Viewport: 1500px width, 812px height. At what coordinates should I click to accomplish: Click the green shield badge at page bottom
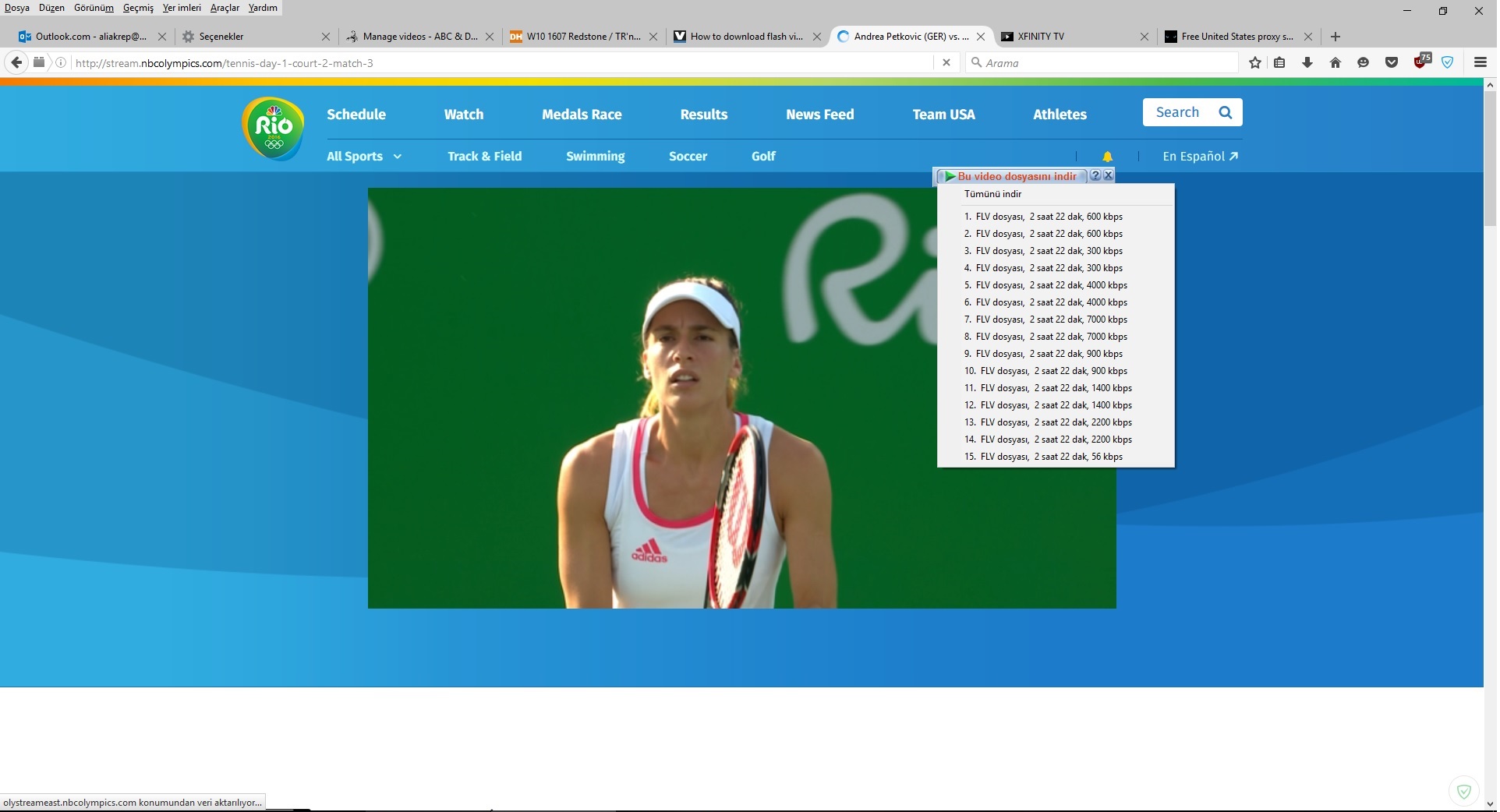pyautogui.click(x=1463, y=791)
